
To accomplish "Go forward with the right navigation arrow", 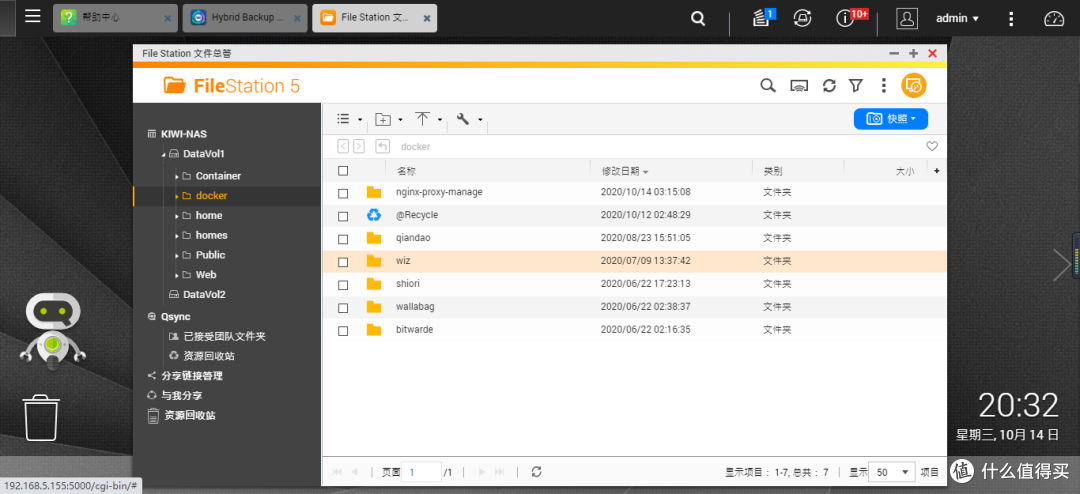I will coord(359,146).
